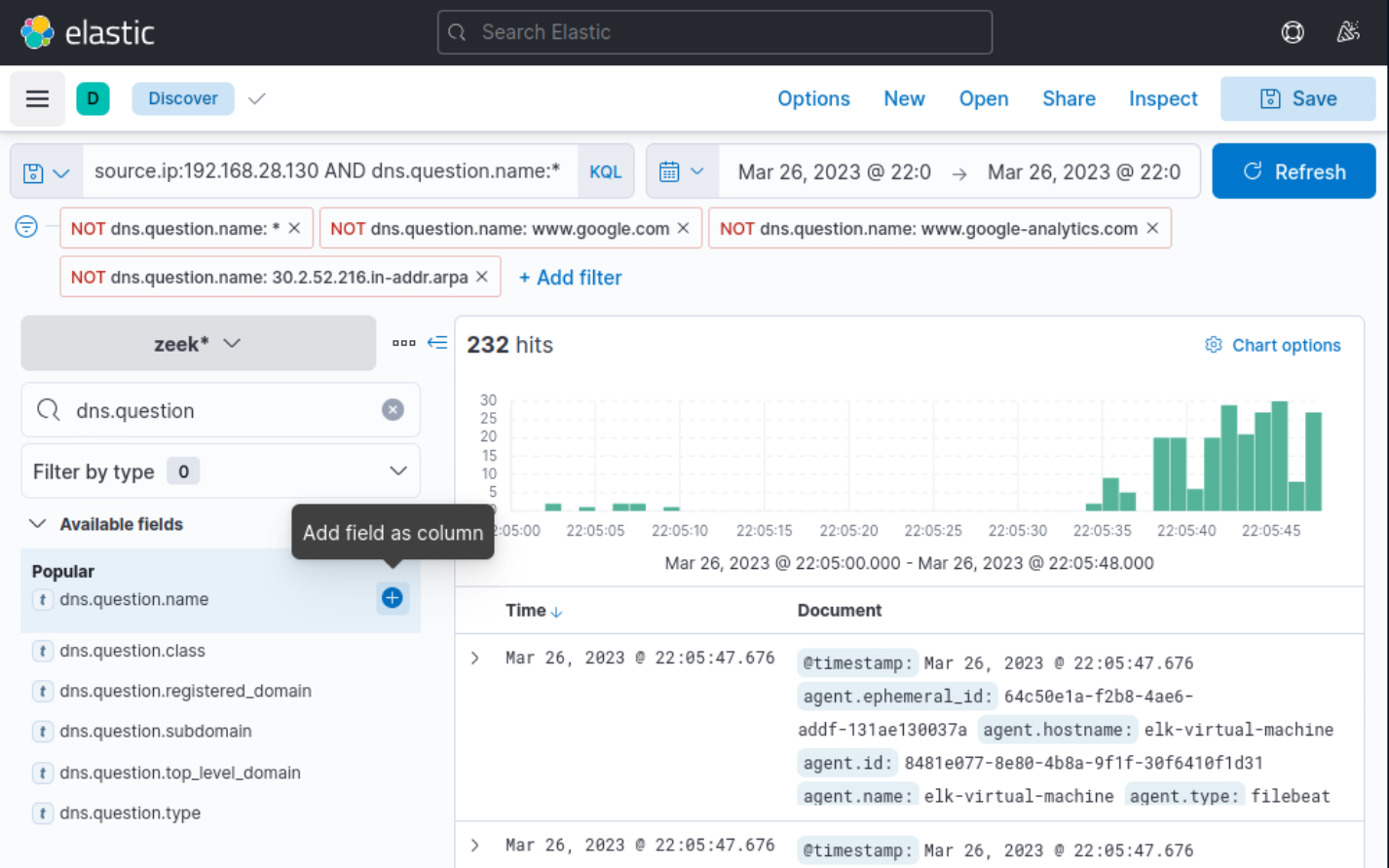Click the Refresh button
This screenshot has width=1389, height=868.
pyautogui.click(x=1294, y=170)
